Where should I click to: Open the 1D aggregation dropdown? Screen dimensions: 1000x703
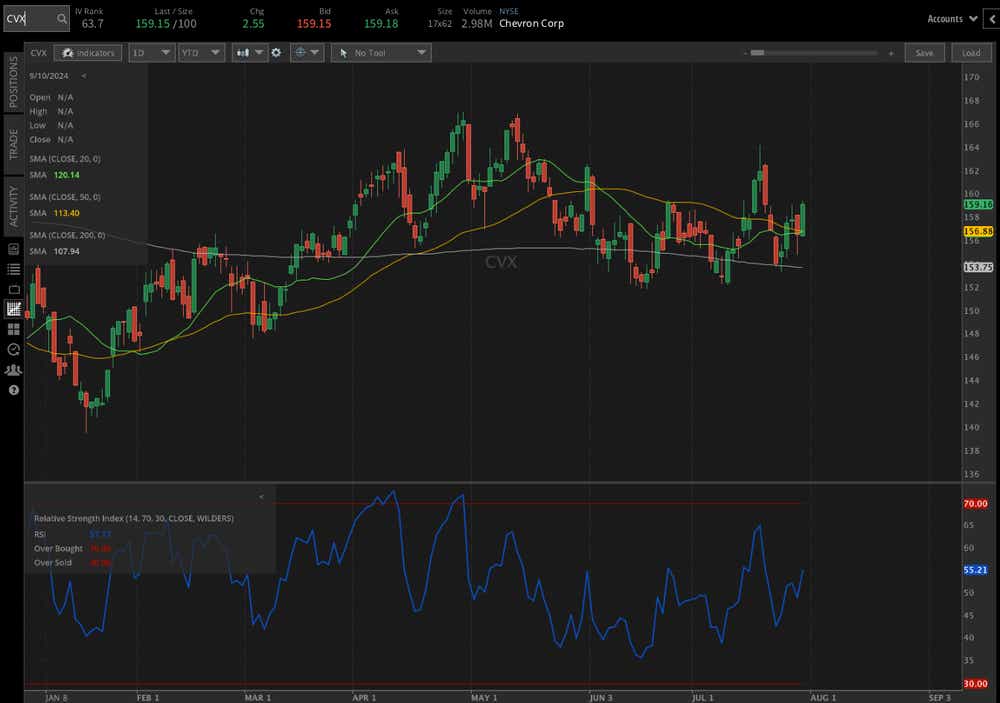(151, 53)
